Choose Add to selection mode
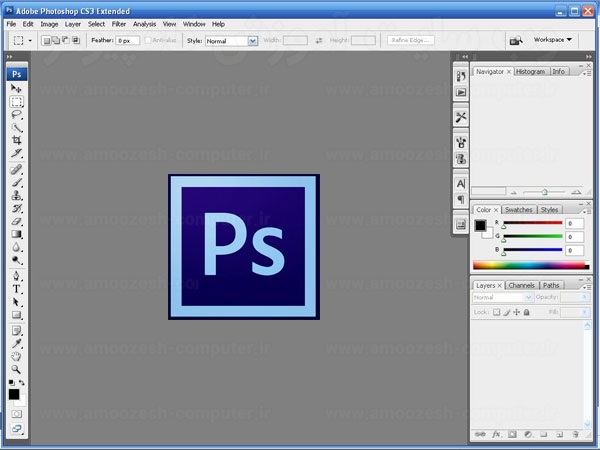This screenshot has width=600, height=450. coord(56,40)
